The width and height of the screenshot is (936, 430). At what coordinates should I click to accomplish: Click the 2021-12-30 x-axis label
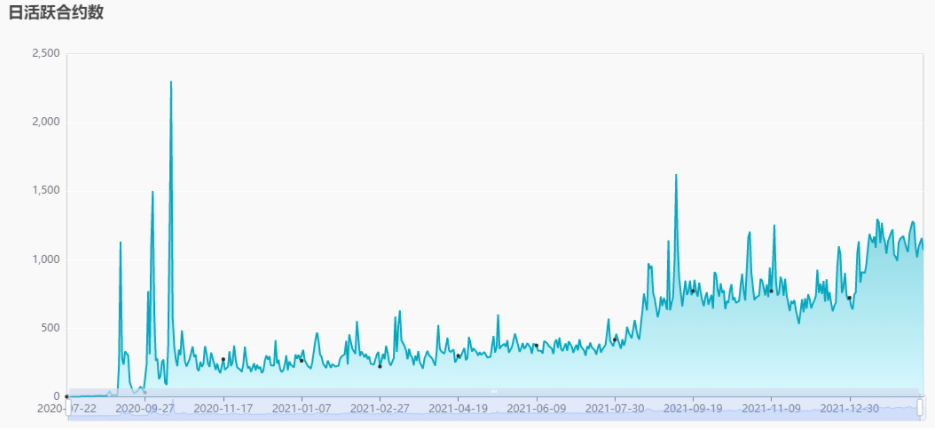point(849,408)
